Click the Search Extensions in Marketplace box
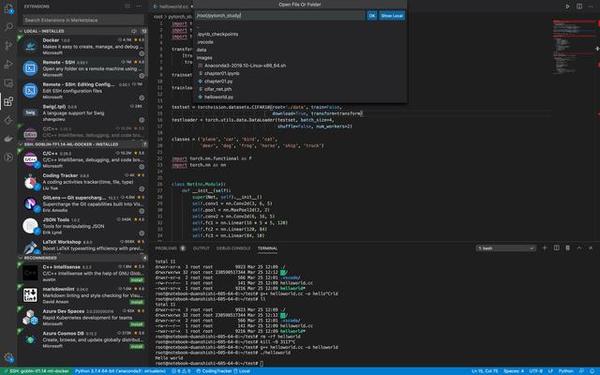This screenshot has width=600, height=375. click(83, 20)
